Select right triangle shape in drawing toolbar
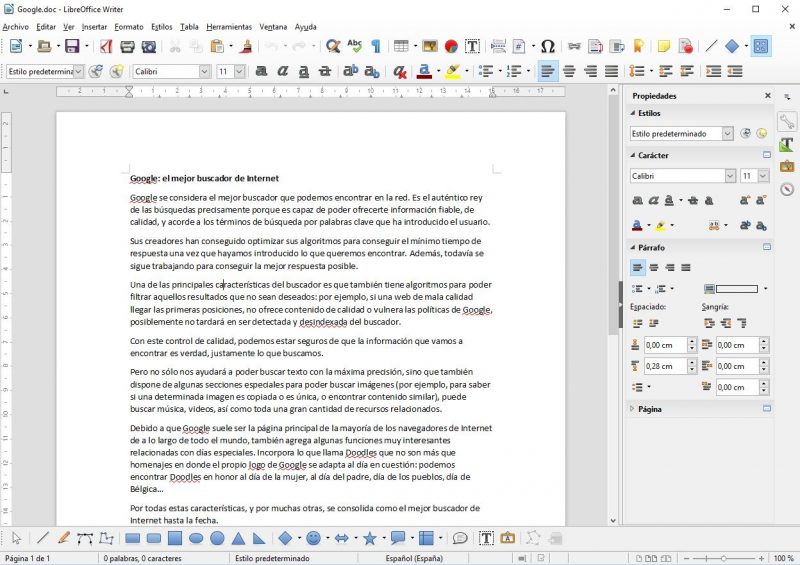The height and width of the screenshot is (565, 800). point(259,538)
